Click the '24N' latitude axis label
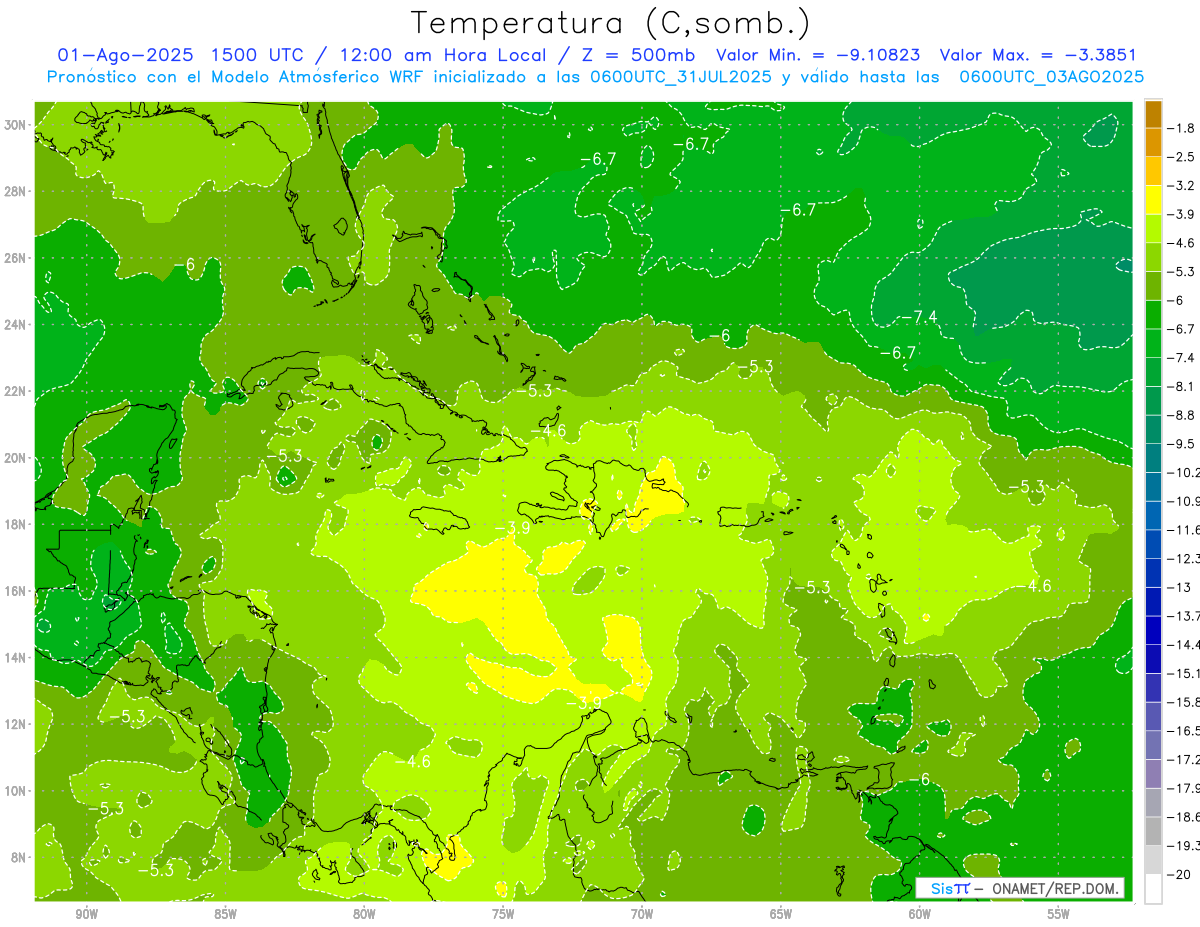The height and width of the screenshot is (927, 1200). point(16,325)
